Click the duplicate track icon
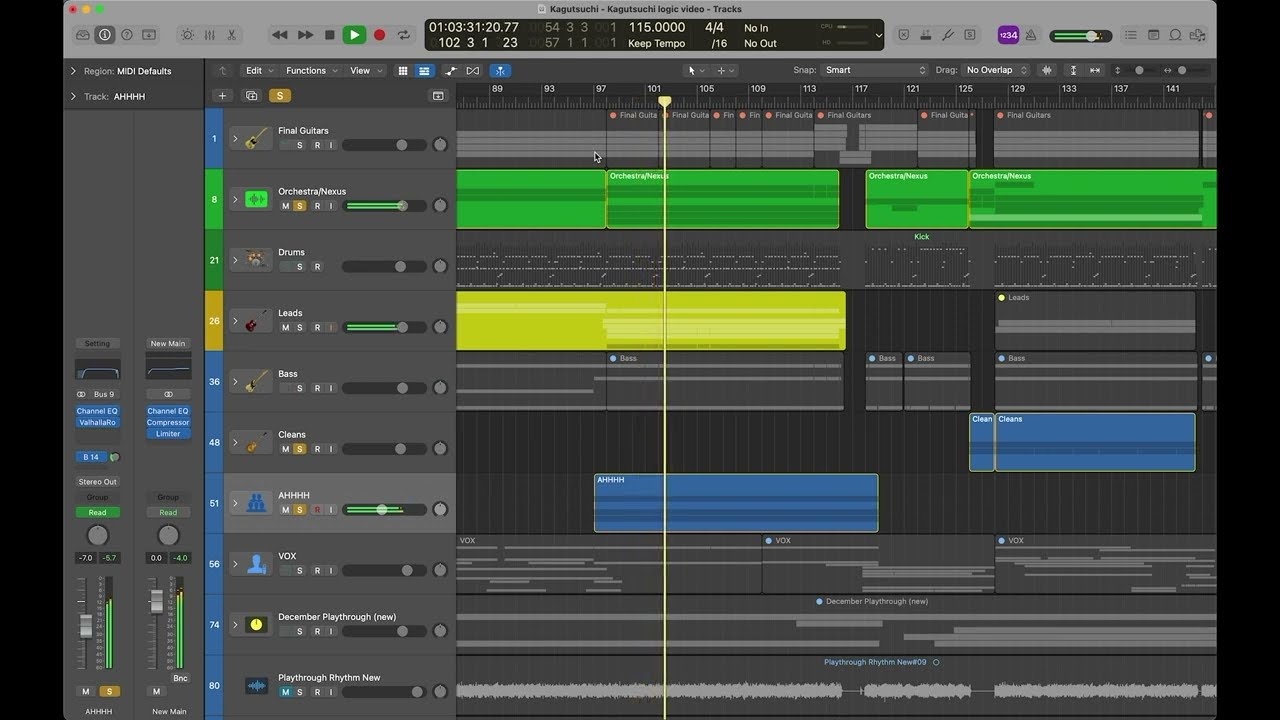Viewport: 1280px width, 720px height. tap(252, 96)
